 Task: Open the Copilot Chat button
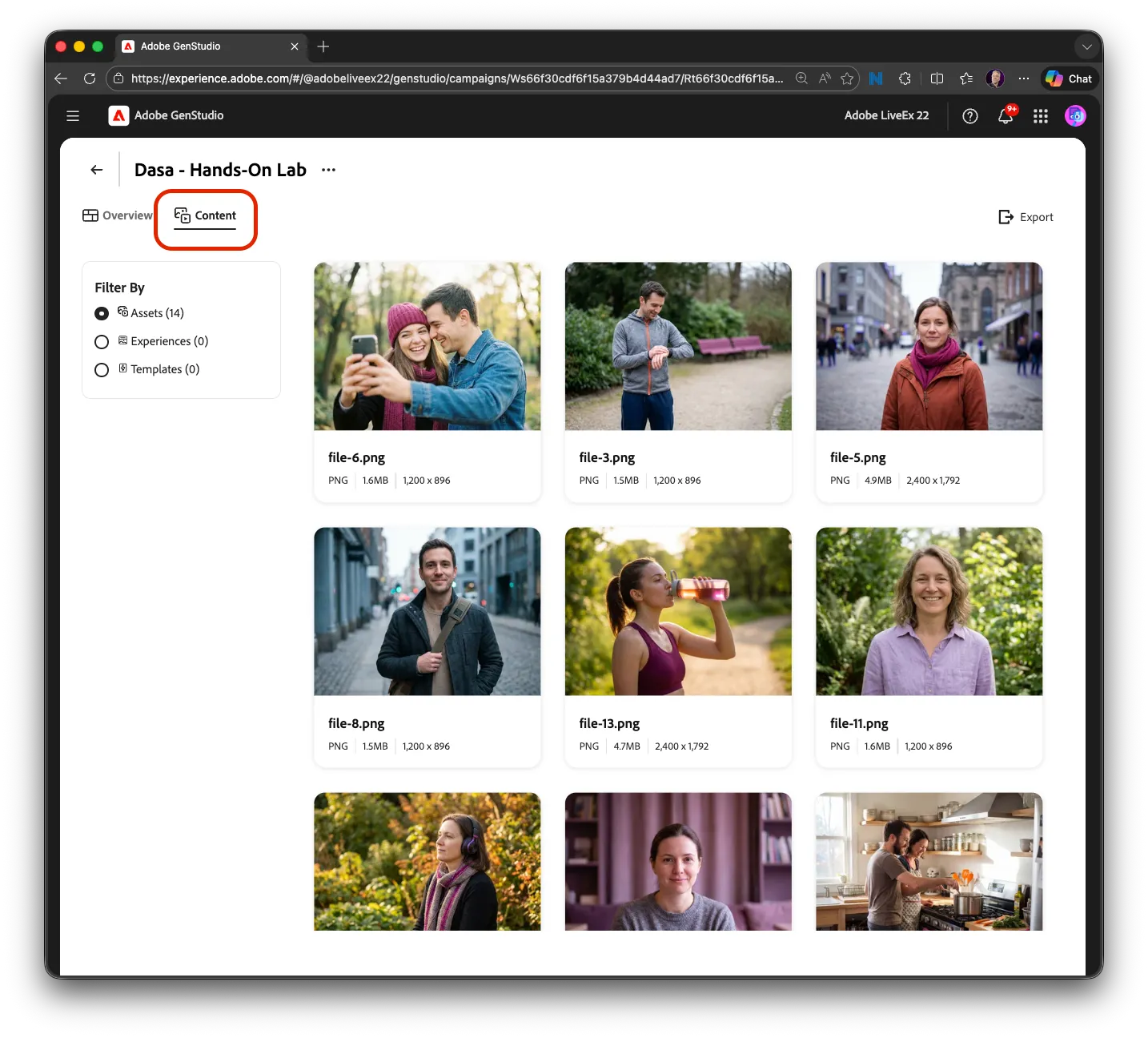coord(1070,78)
